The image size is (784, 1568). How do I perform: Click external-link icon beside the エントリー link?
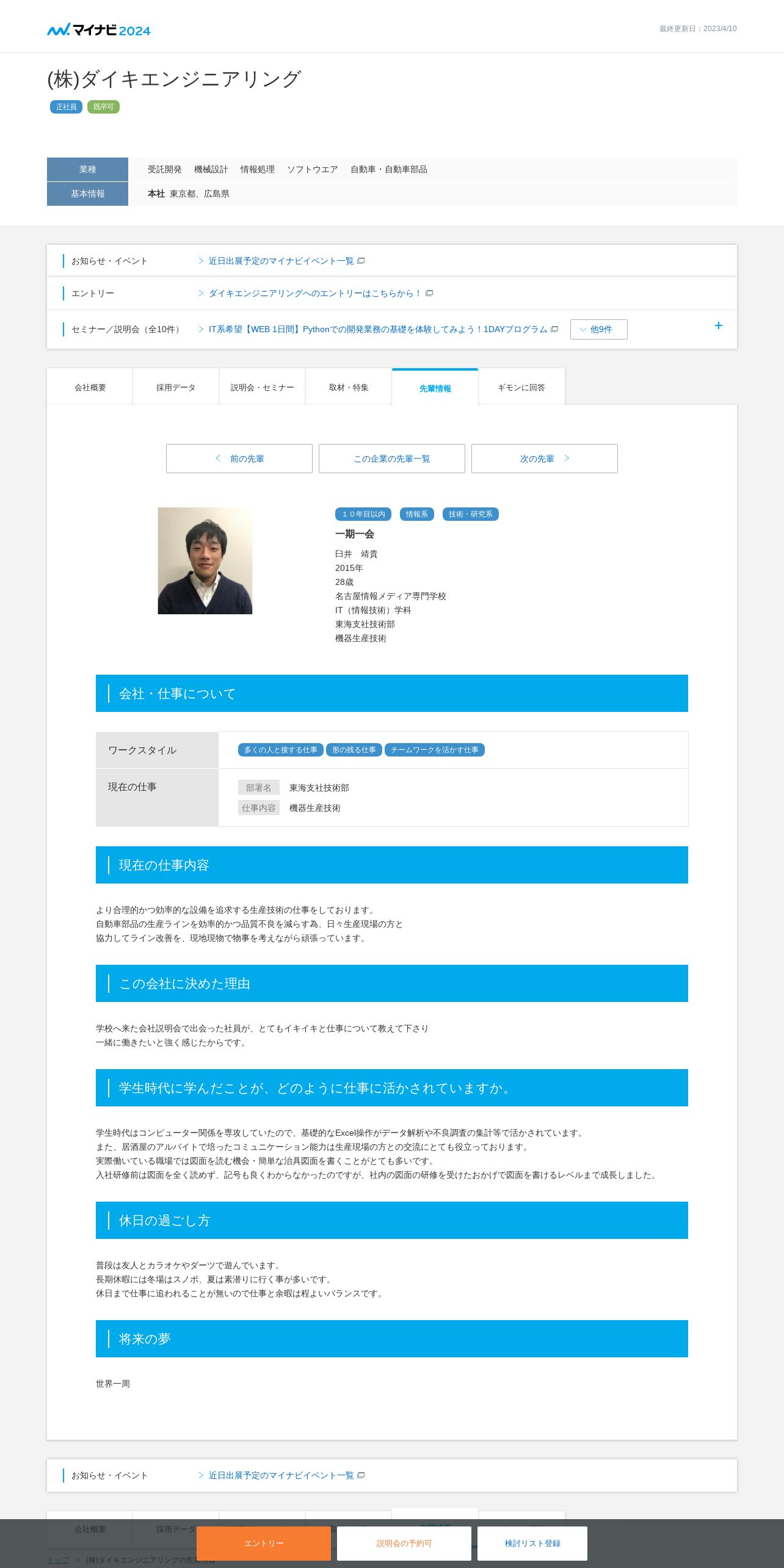[429, 293]
